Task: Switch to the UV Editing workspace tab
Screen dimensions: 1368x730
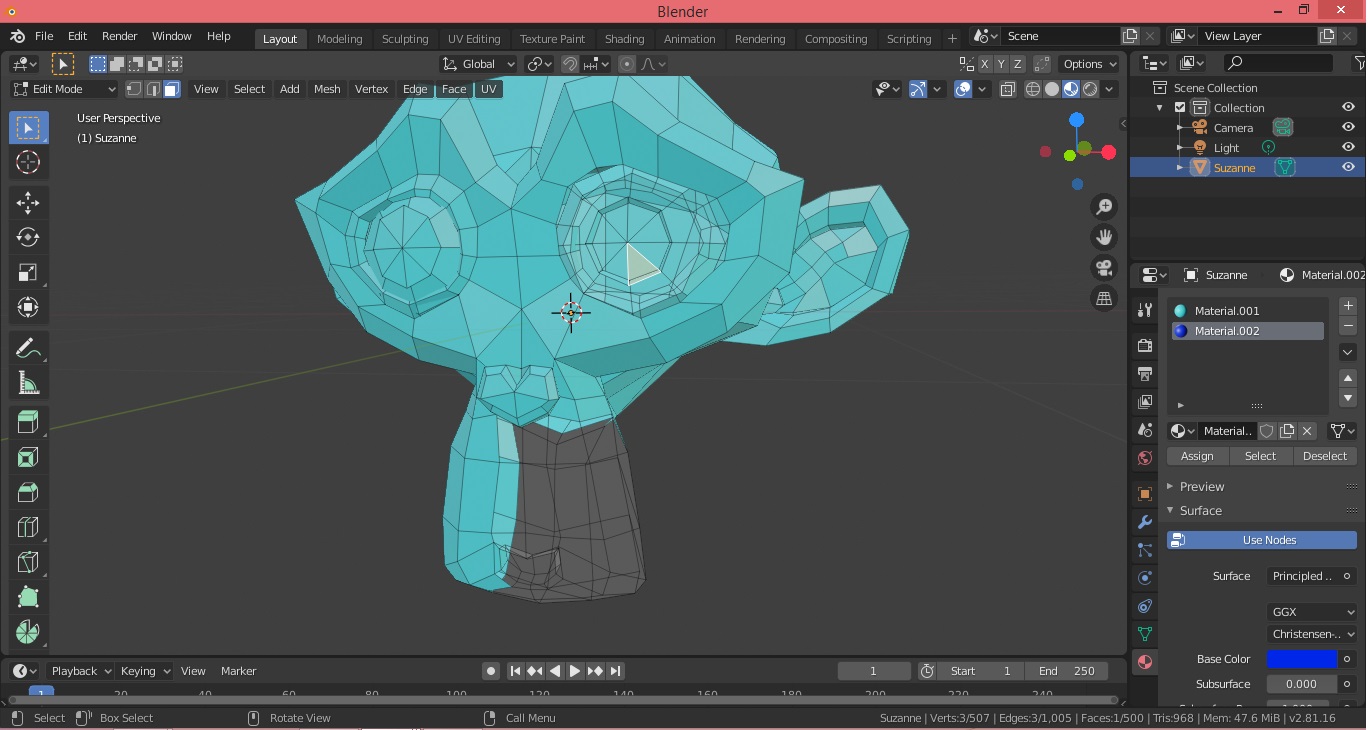Action: click(x=474, y=39)
